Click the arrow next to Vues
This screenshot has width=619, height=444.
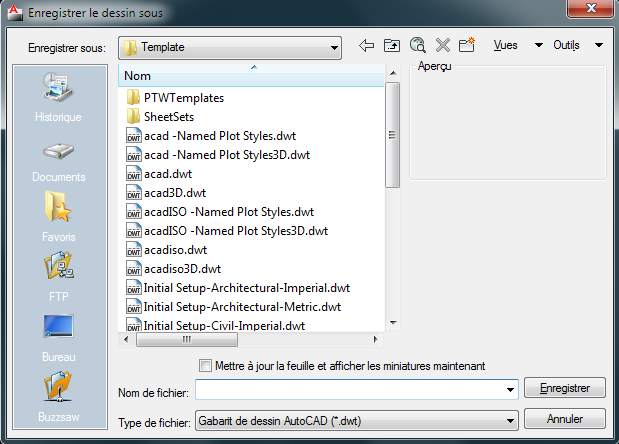point(538,45)
